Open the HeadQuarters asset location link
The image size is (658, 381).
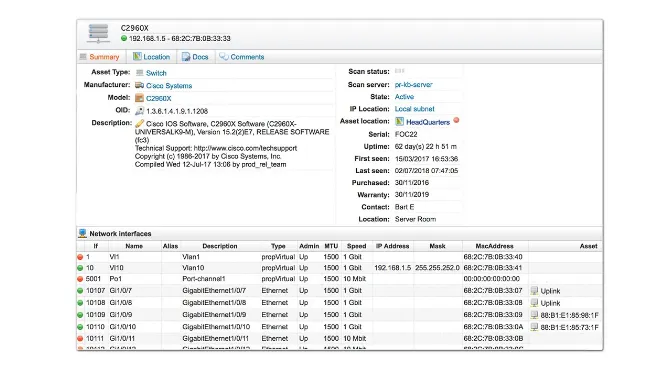pos(428,122)
